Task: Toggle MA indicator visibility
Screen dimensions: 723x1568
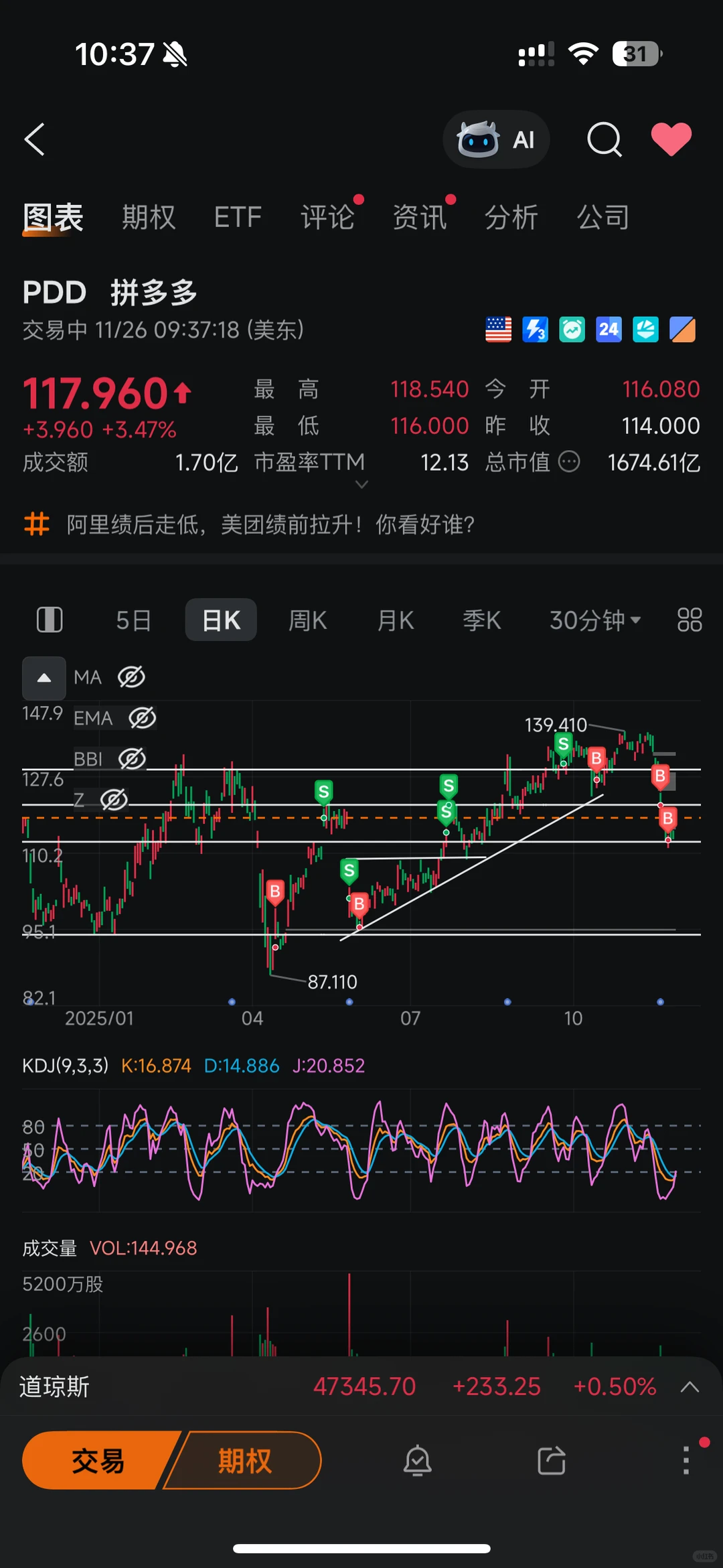Action: pyautogui.click(x=131, y=677)
